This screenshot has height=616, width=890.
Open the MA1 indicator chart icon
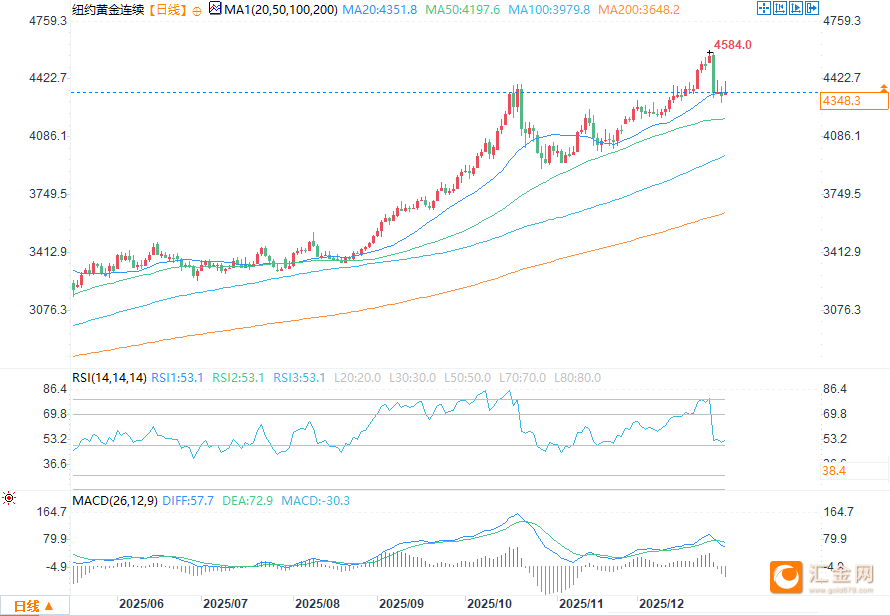215,9
